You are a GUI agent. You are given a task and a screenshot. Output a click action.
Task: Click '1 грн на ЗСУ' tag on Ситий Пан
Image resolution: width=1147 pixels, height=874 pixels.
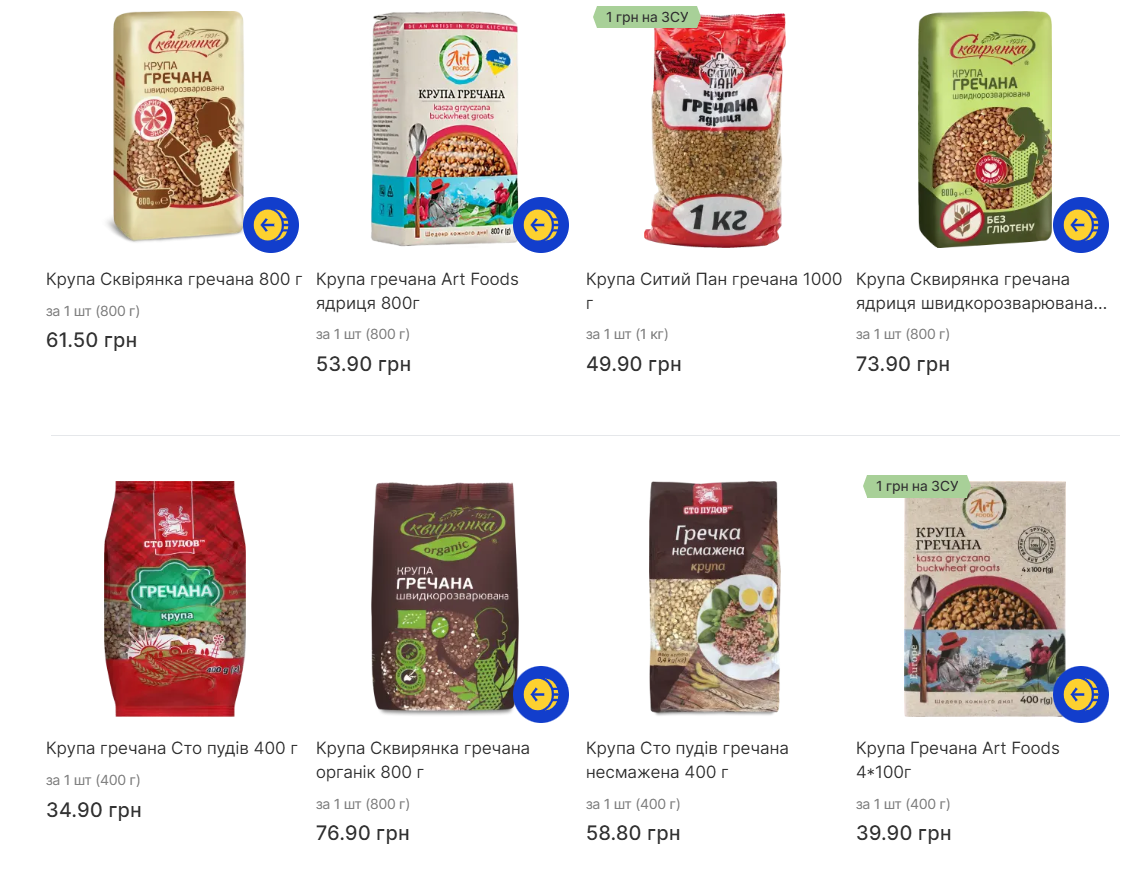pyautogui.click(x=645, y=17)
